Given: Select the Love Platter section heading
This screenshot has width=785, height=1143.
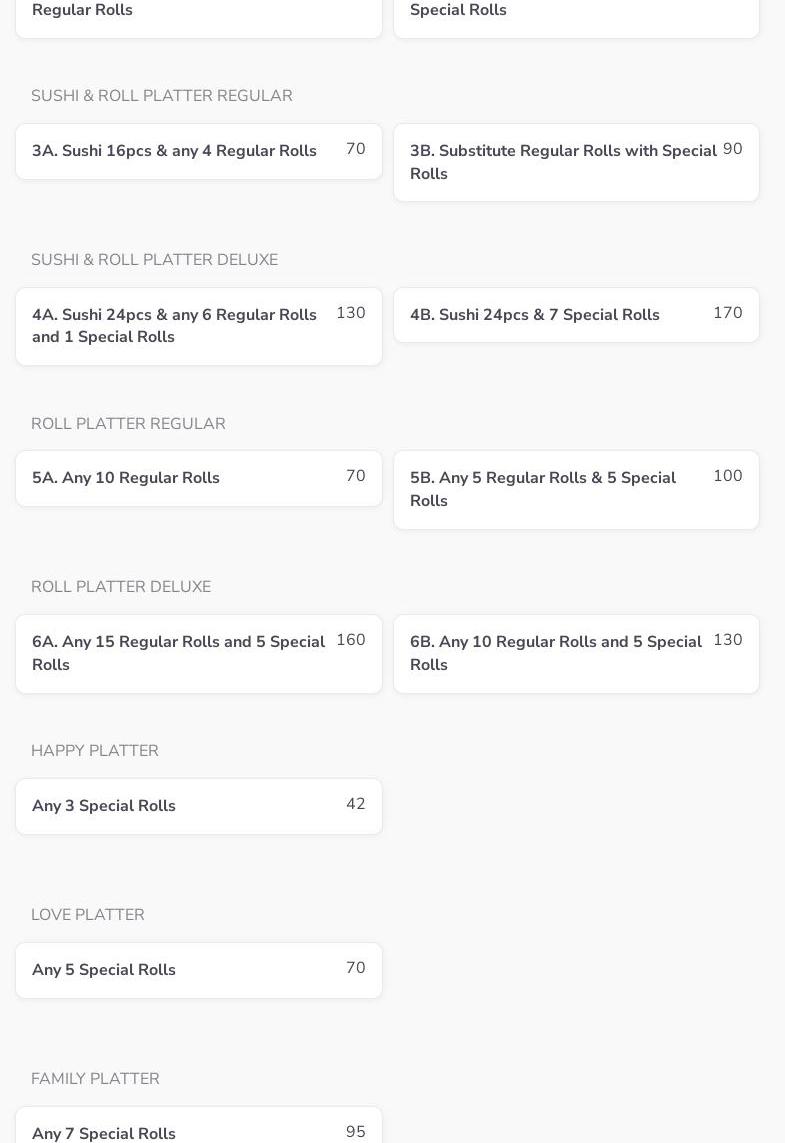Looking at the screenshot, I should tap(88, 915).
